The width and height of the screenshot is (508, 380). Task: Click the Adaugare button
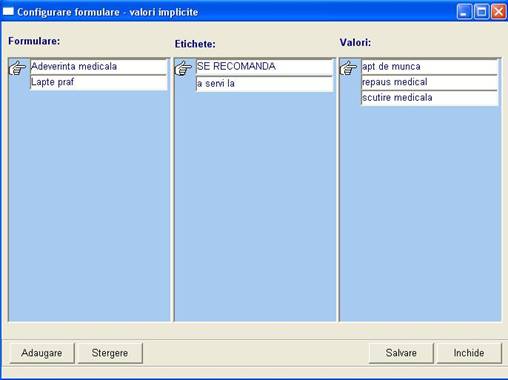point(42,353)
